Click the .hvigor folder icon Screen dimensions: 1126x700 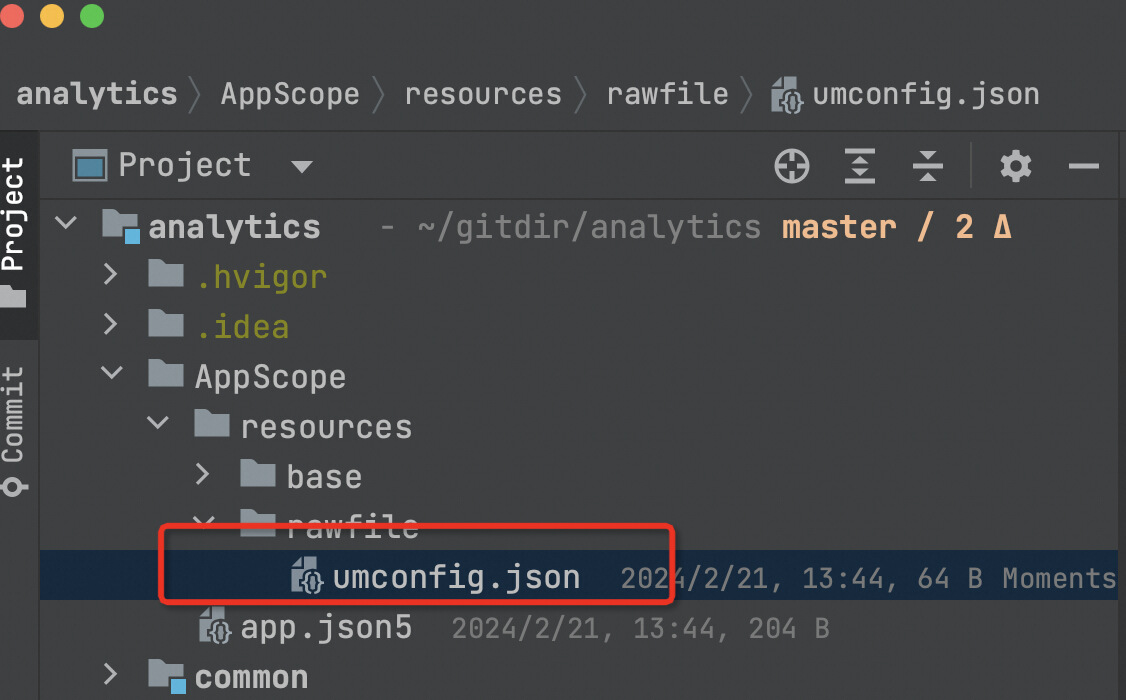click(166, 274)
